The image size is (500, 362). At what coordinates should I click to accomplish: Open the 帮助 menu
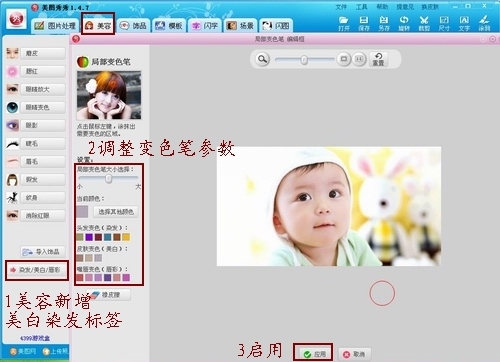(x=382, y=7)
